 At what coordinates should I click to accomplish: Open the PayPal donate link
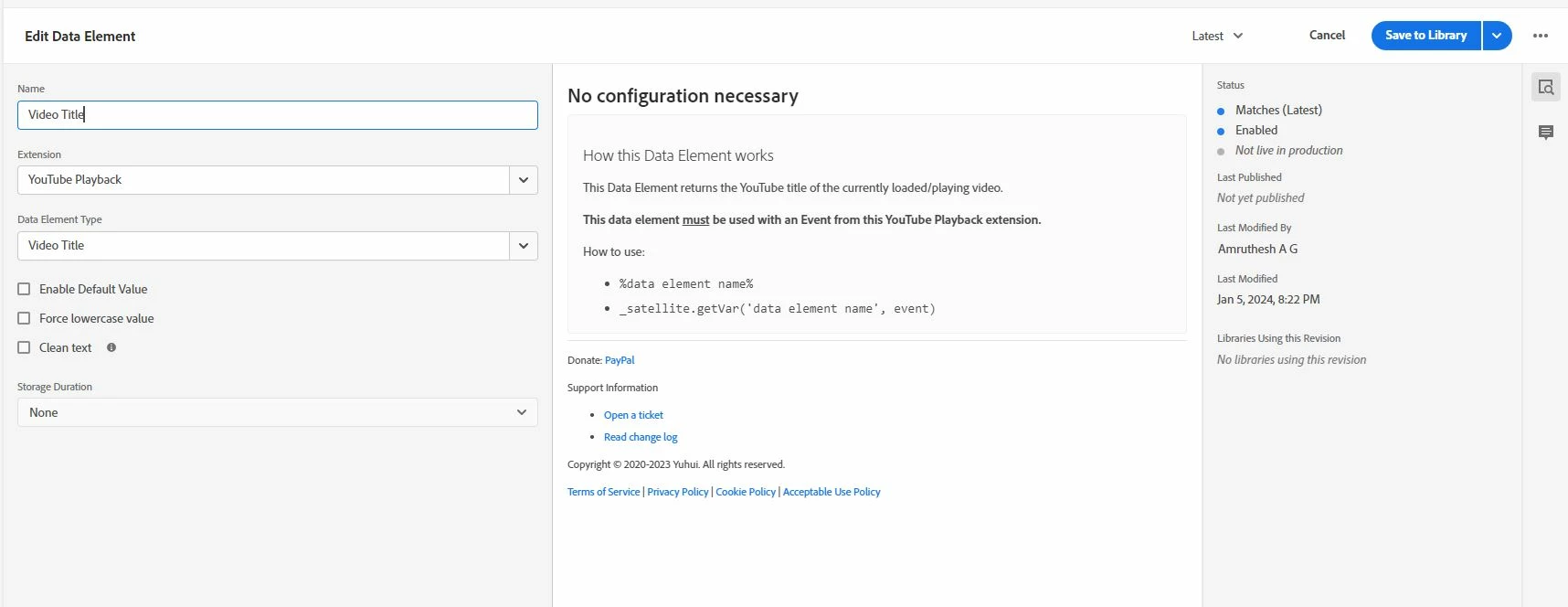(x=620, y=360)
